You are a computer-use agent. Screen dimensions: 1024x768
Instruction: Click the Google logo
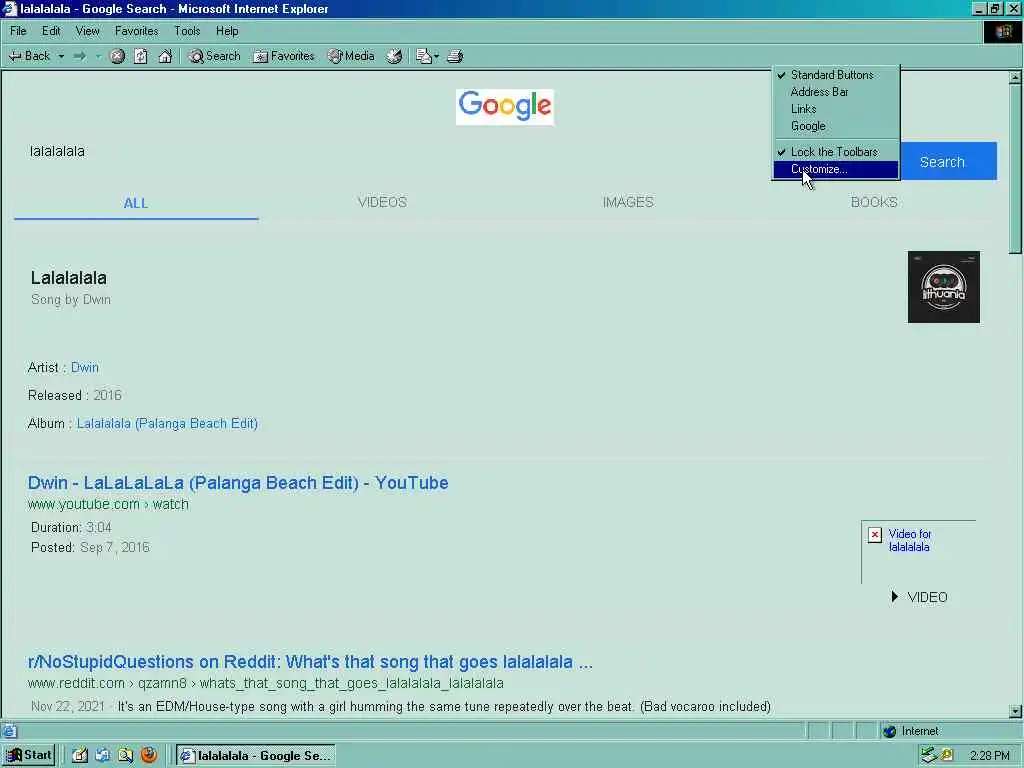(505, 106)
